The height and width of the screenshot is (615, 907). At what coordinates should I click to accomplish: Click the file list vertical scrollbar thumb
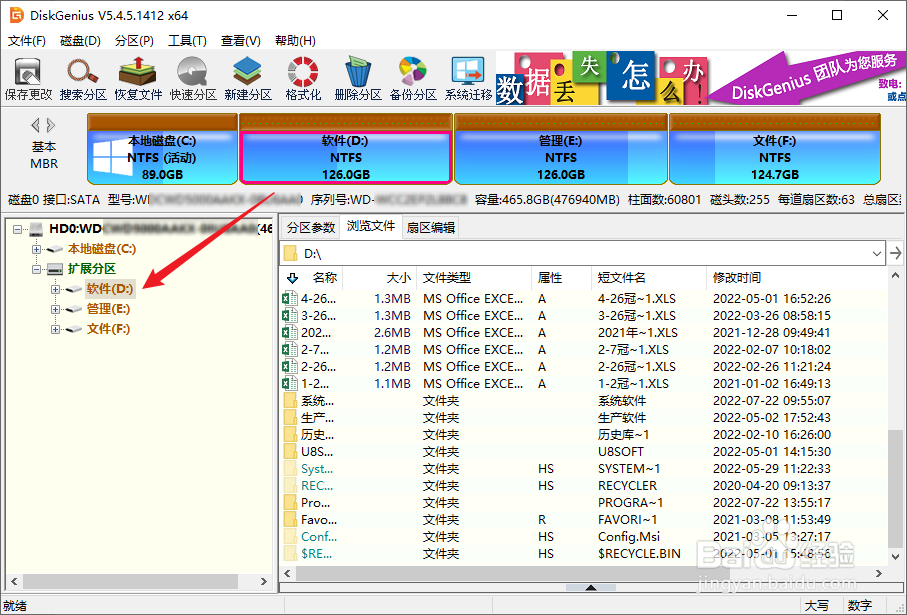[x=895, y=487]
